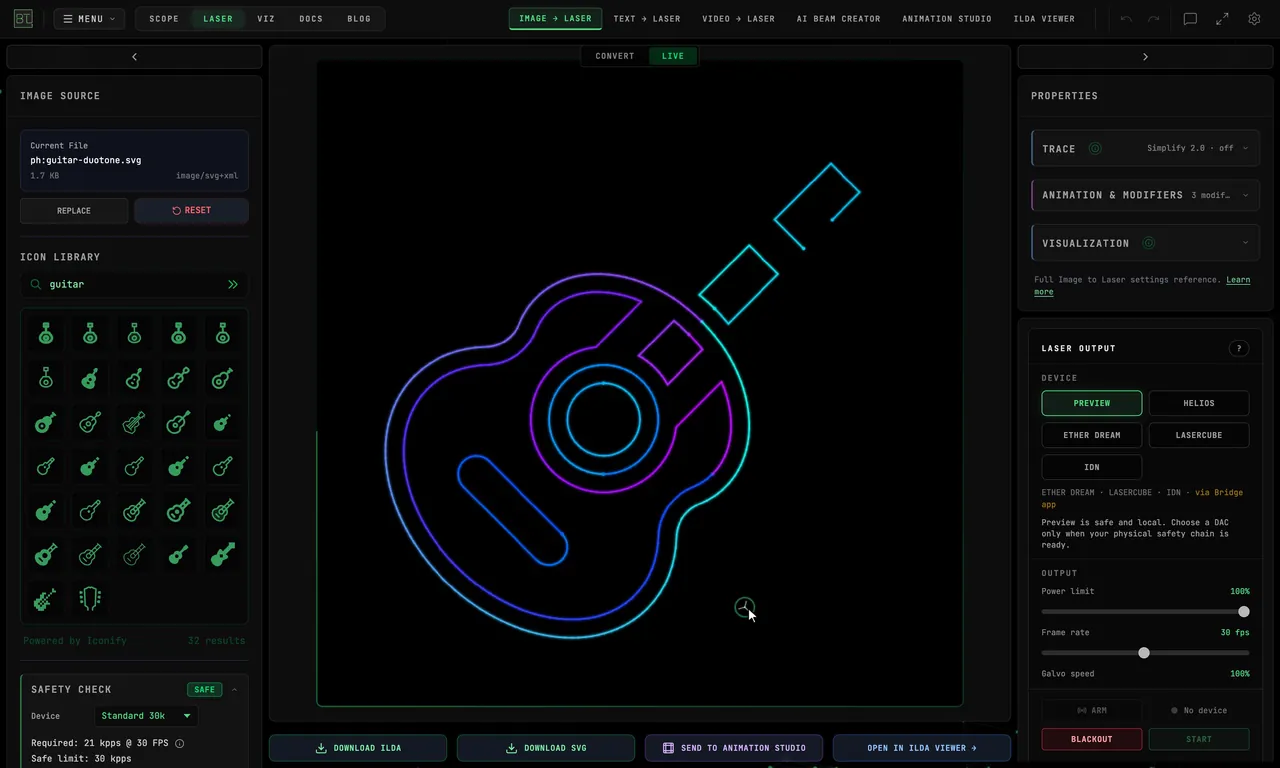Switch the canvas to LIVE mode
Viewport: 1280px width, 768px height.
(673, 56)
